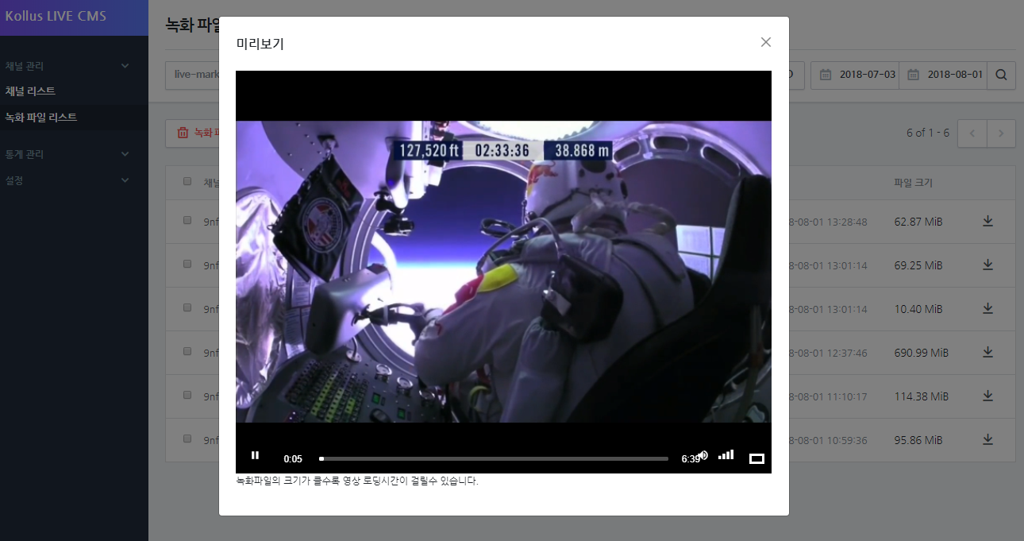Enter fullscreen mode in the video player
Viewport: 1024px width, 541px height.
756,458
